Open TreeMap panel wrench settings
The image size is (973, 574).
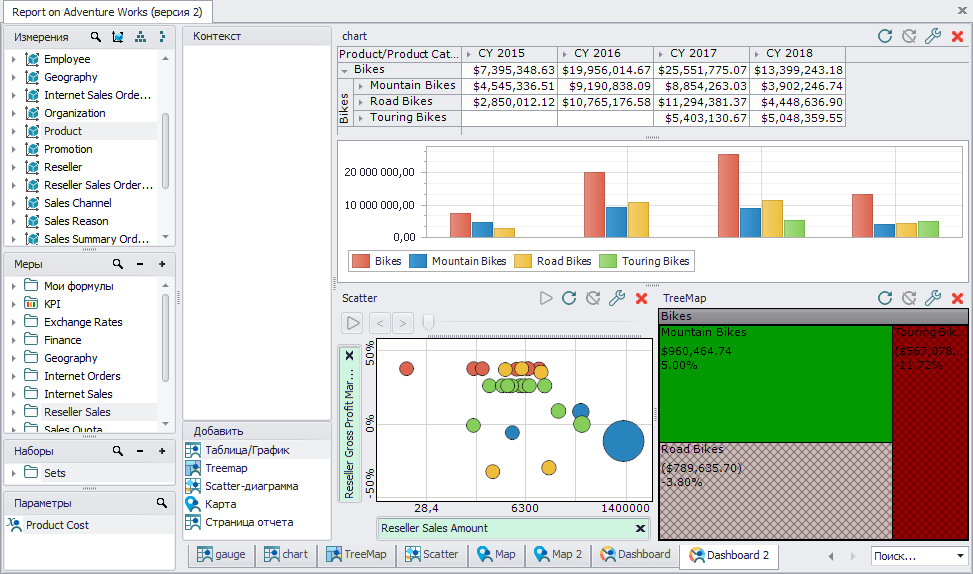click(933, 298)
